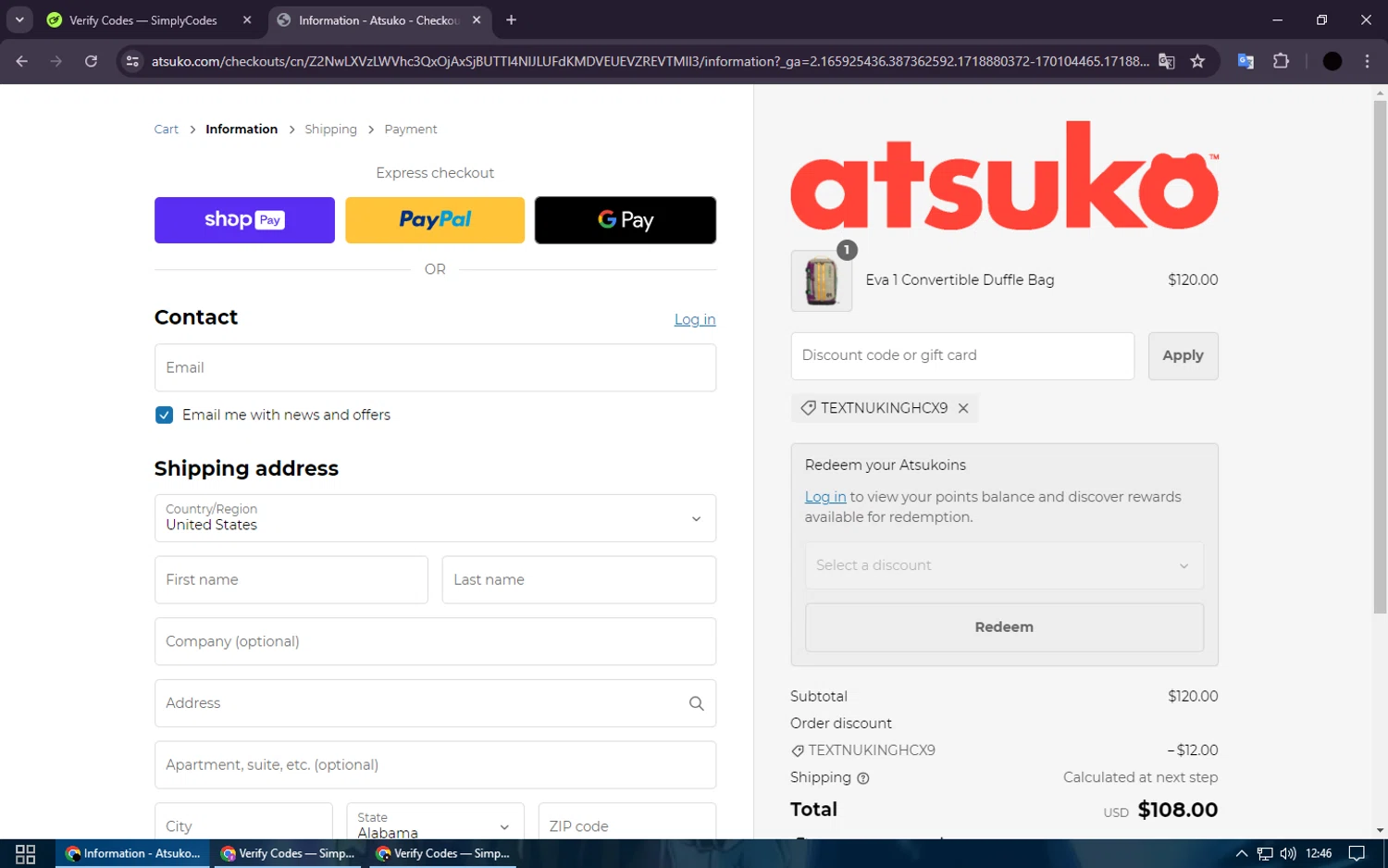Bookmark this page with the star icon
This screenshot has height=868, width=1388.
[1197, 61]
